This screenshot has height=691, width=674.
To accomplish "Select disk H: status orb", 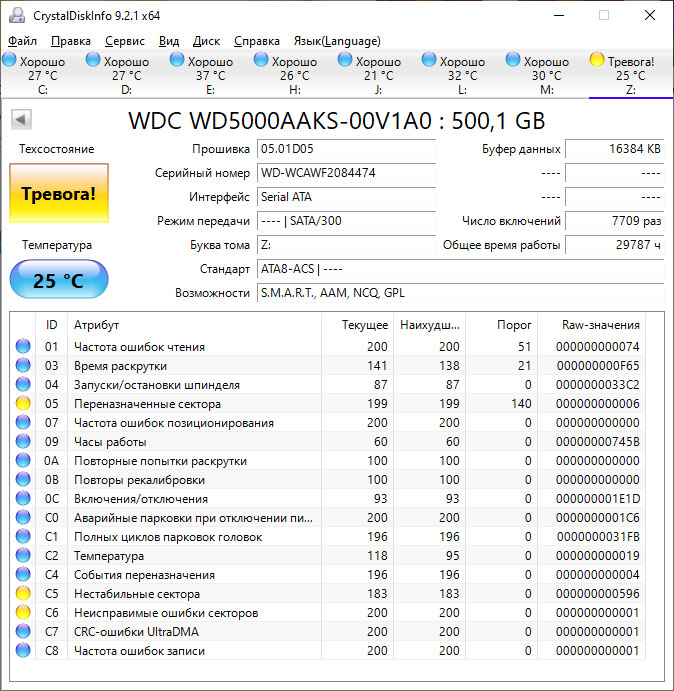I will coord(261,59).
